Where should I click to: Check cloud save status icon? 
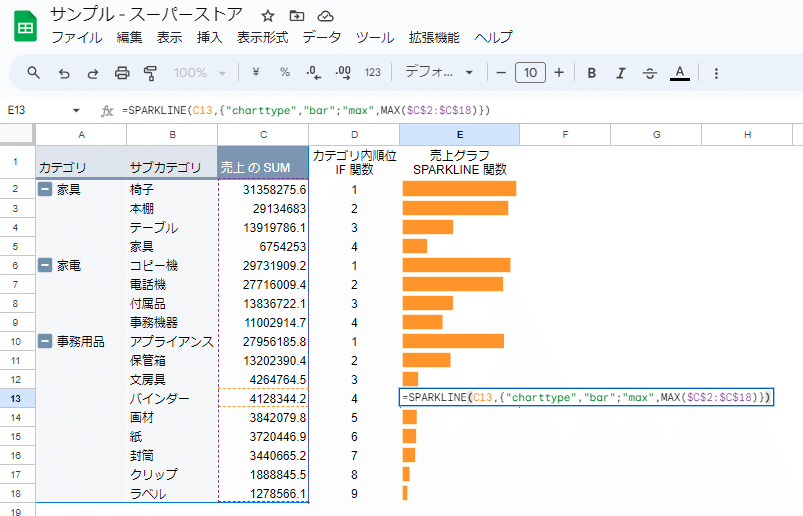coord(325,16)
